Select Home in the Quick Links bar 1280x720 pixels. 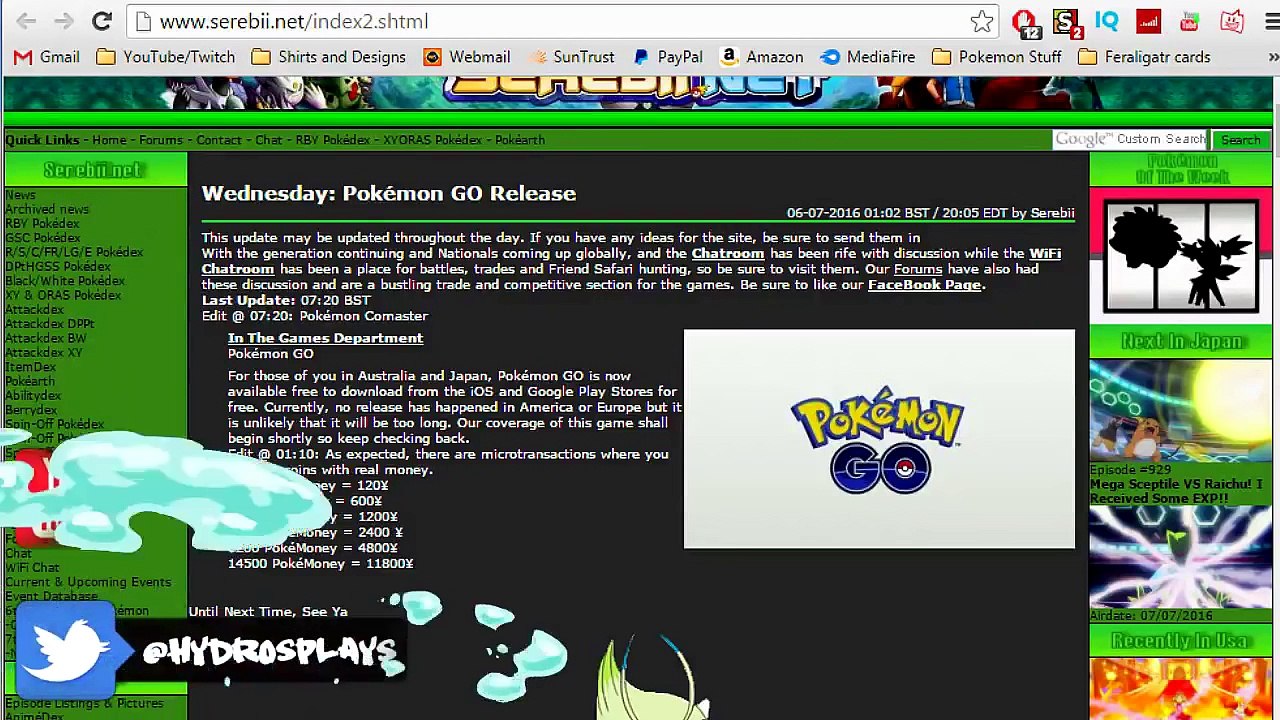click(109, 140)
